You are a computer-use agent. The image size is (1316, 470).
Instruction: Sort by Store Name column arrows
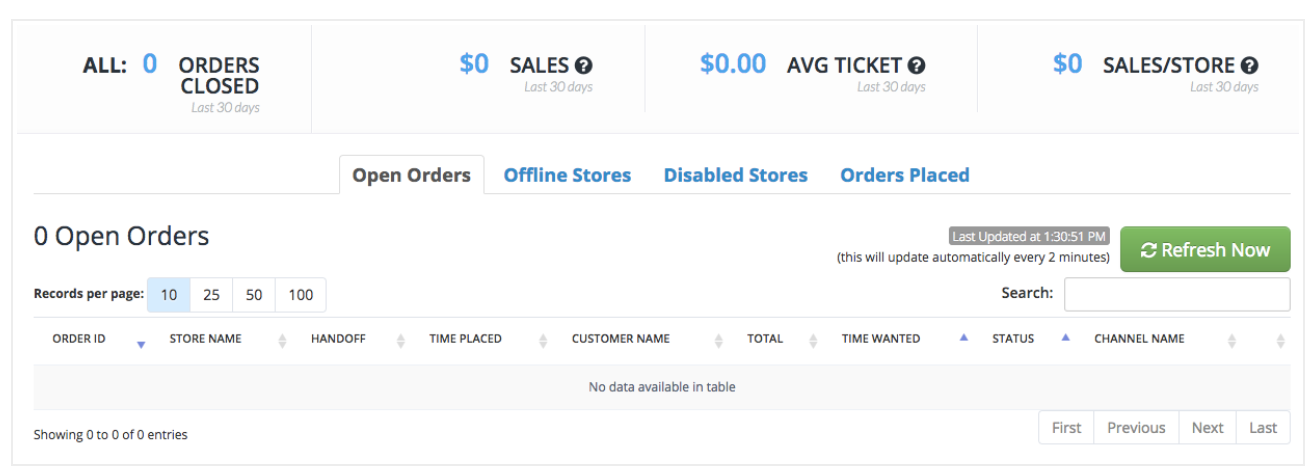pyautogui.click(x=282, y=340)
